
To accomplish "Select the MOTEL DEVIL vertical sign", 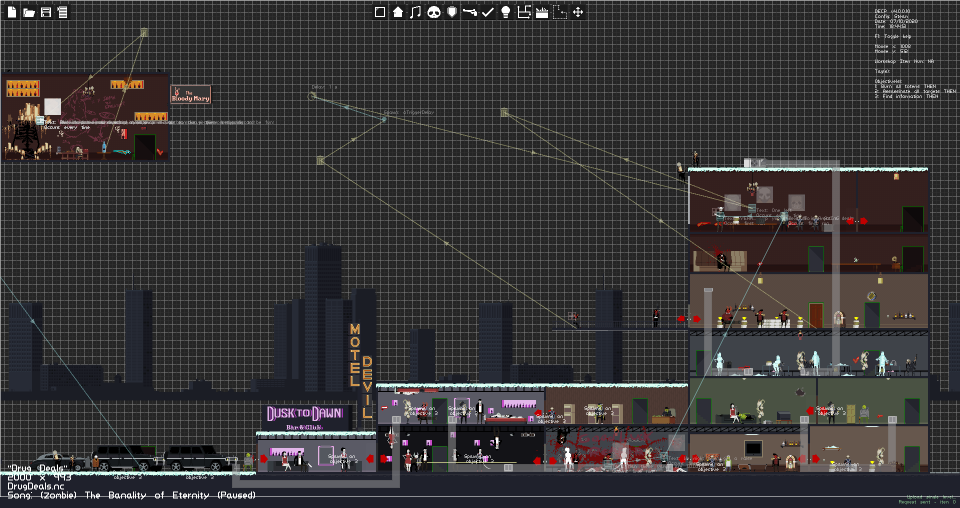I will 361,371.
